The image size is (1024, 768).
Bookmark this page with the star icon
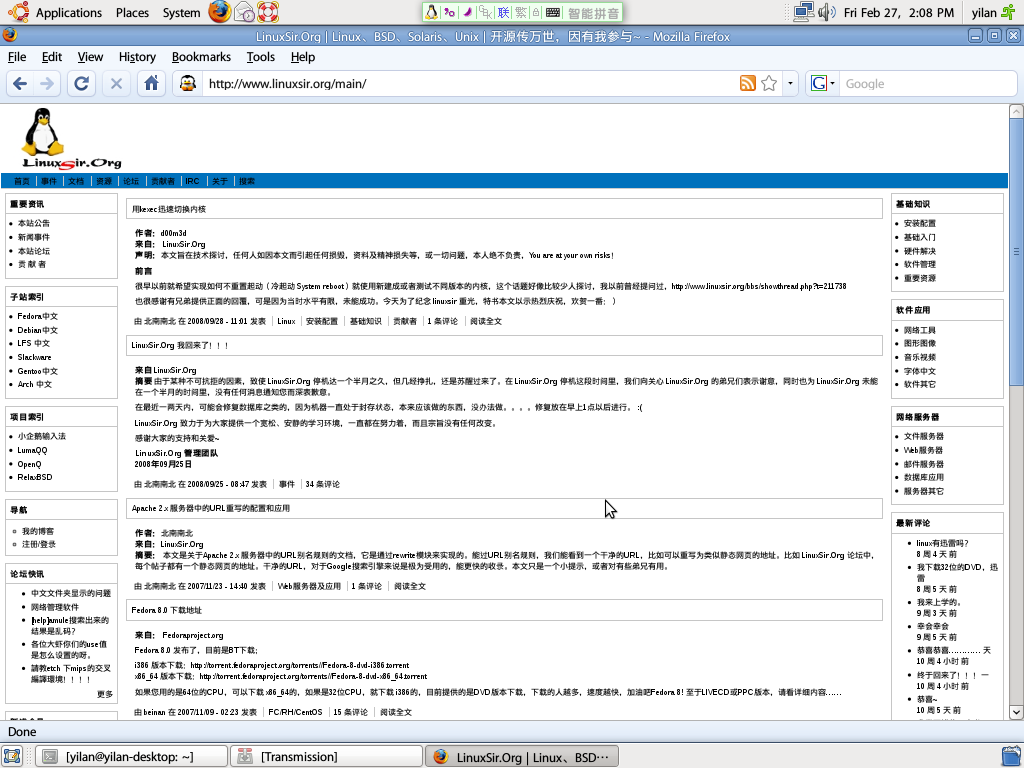(769, 84)
